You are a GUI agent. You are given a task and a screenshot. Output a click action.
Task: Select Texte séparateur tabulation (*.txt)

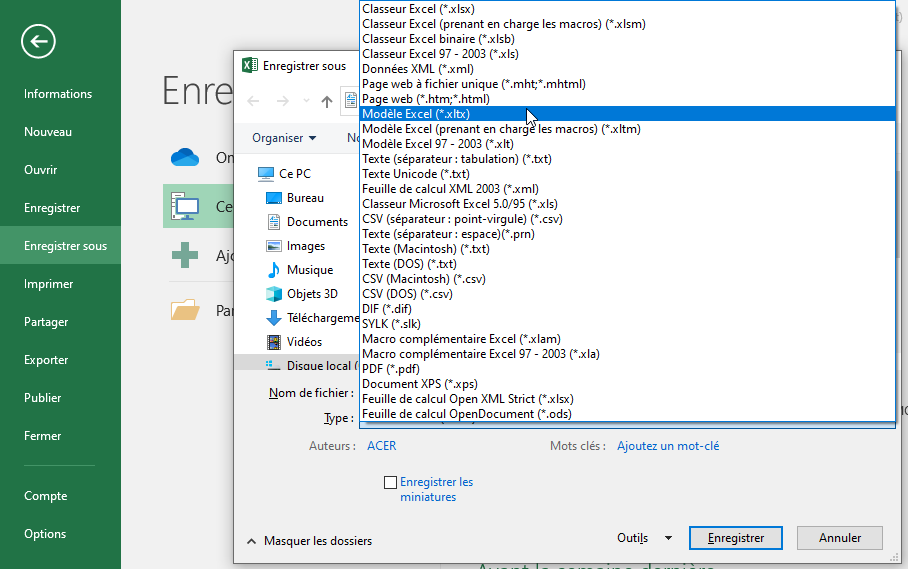627,159
